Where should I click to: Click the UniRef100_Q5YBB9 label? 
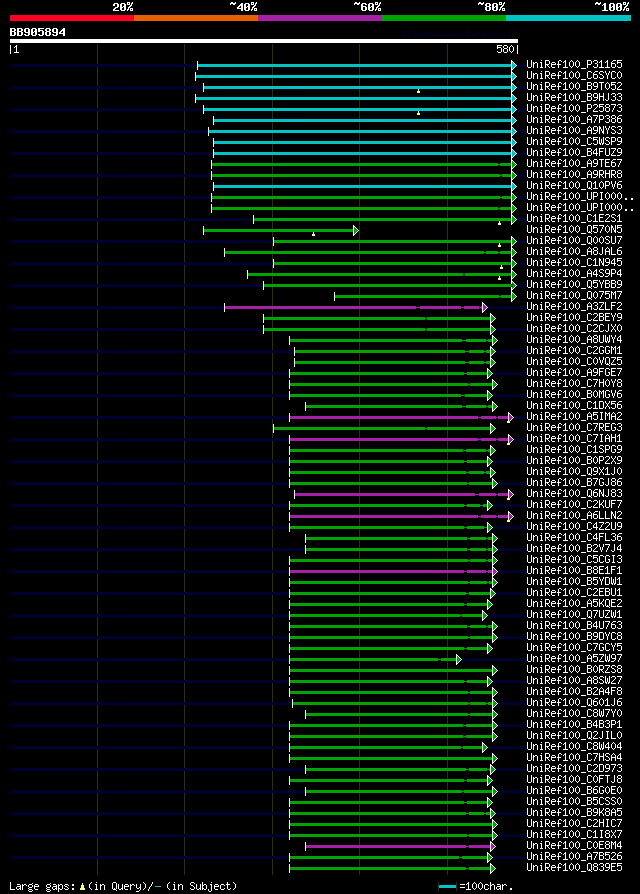coord(574,285)
